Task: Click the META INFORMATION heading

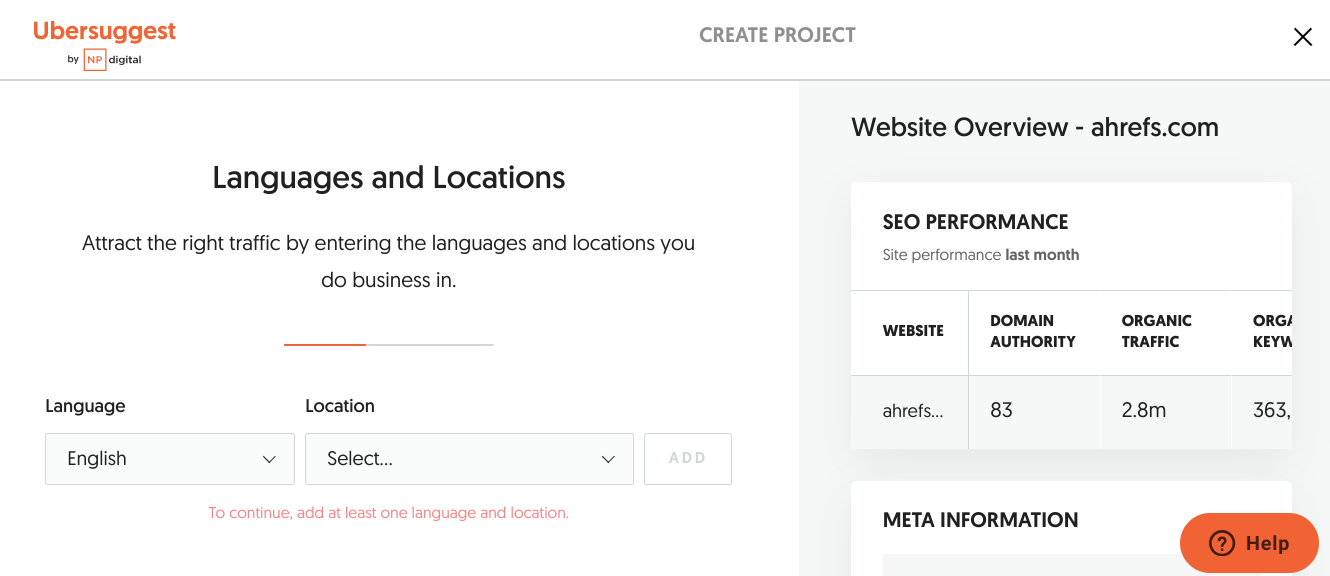Action: point(981,520)
